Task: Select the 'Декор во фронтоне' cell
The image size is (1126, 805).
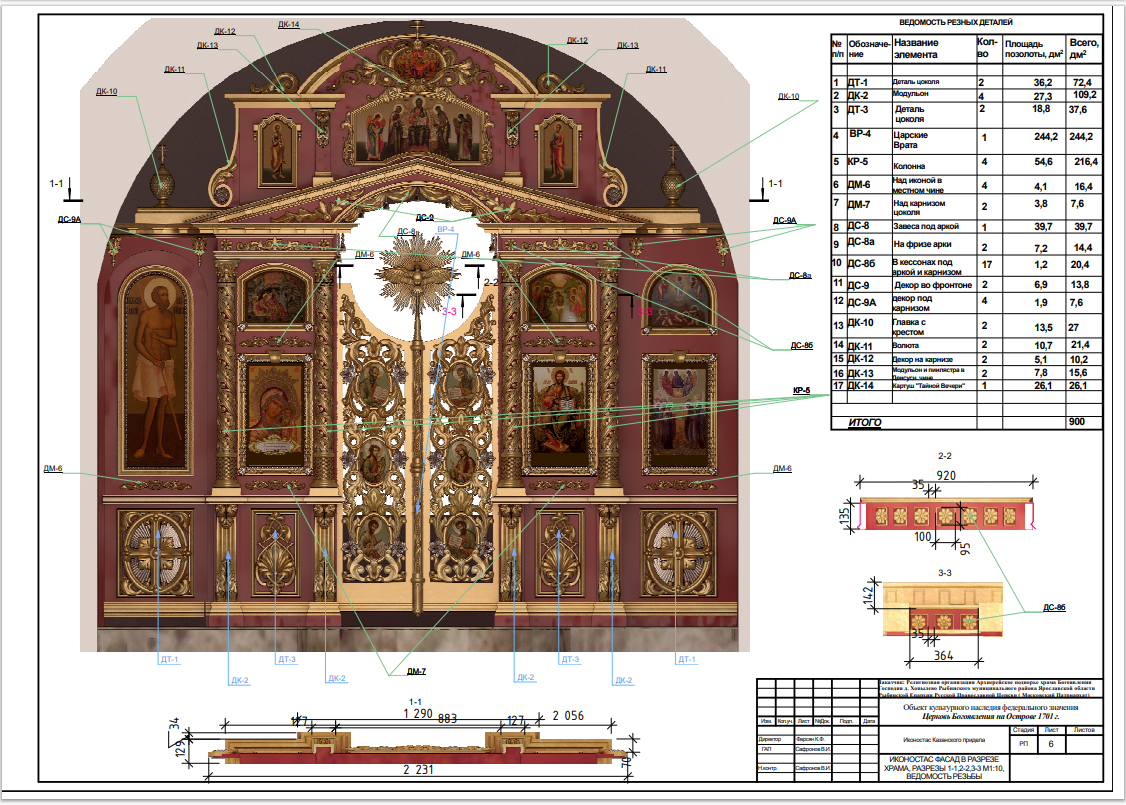Action: tap(932, 285)
